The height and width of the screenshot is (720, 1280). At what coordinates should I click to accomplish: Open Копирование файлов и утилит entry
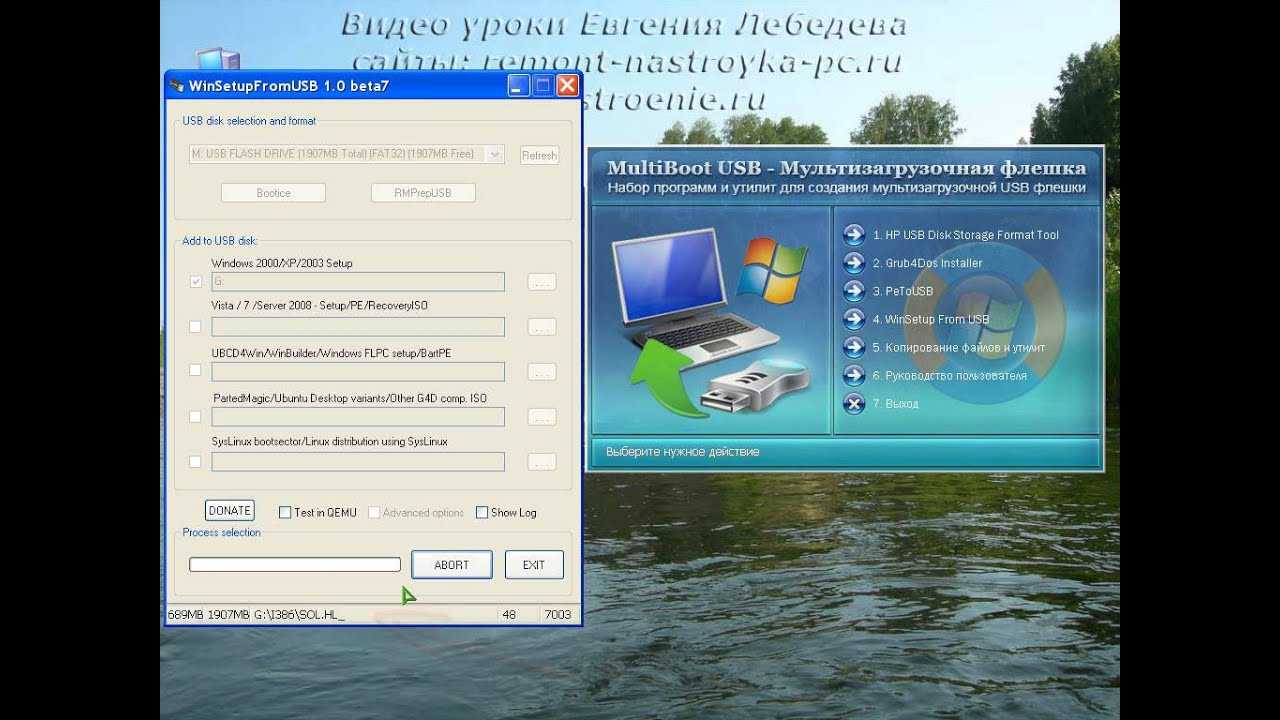coord(959,347)
